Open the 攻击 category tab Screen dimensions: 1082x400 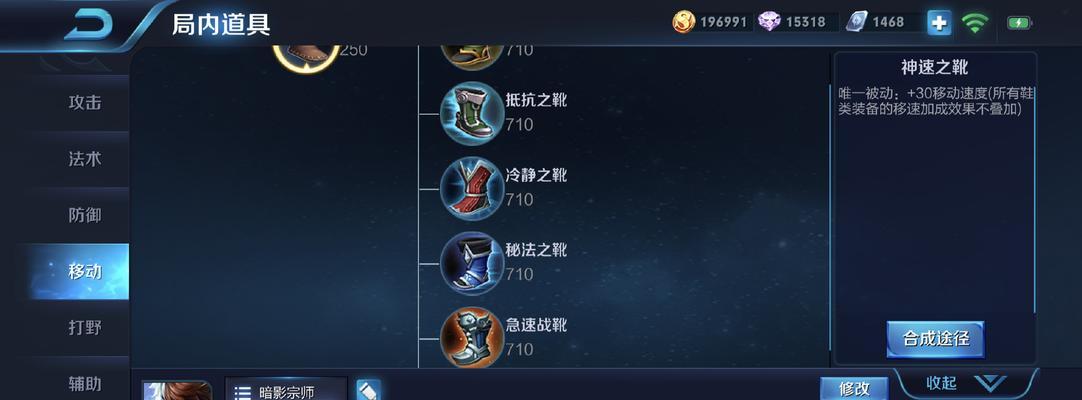point(85,102)
